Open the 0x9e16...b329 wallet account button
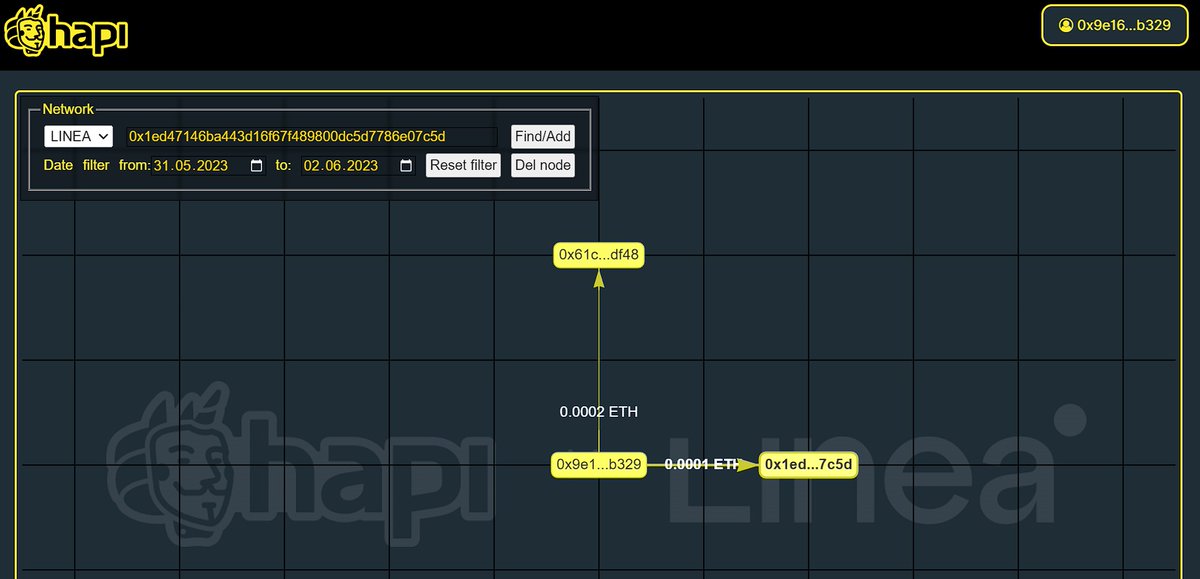Viewport: 1200px width, 579px height. coord(1114,25)
